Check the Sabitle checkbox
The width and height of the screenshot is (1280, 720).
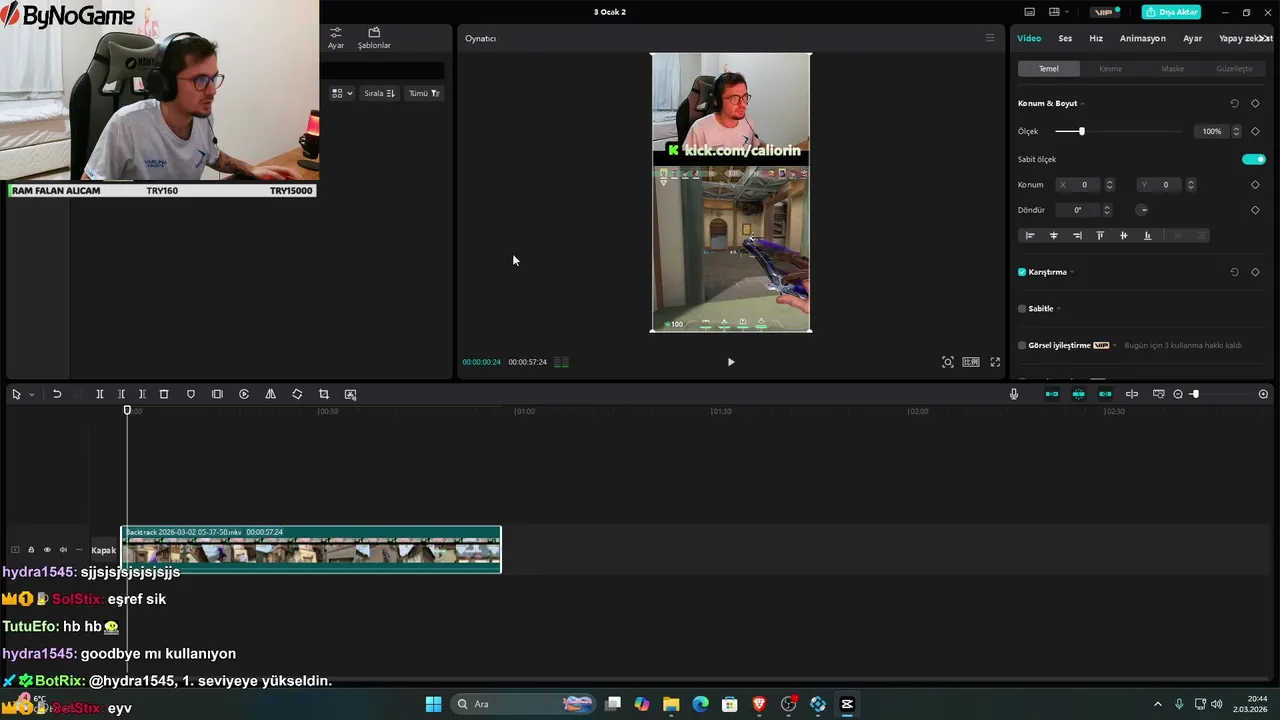(x=1022, y=309)
